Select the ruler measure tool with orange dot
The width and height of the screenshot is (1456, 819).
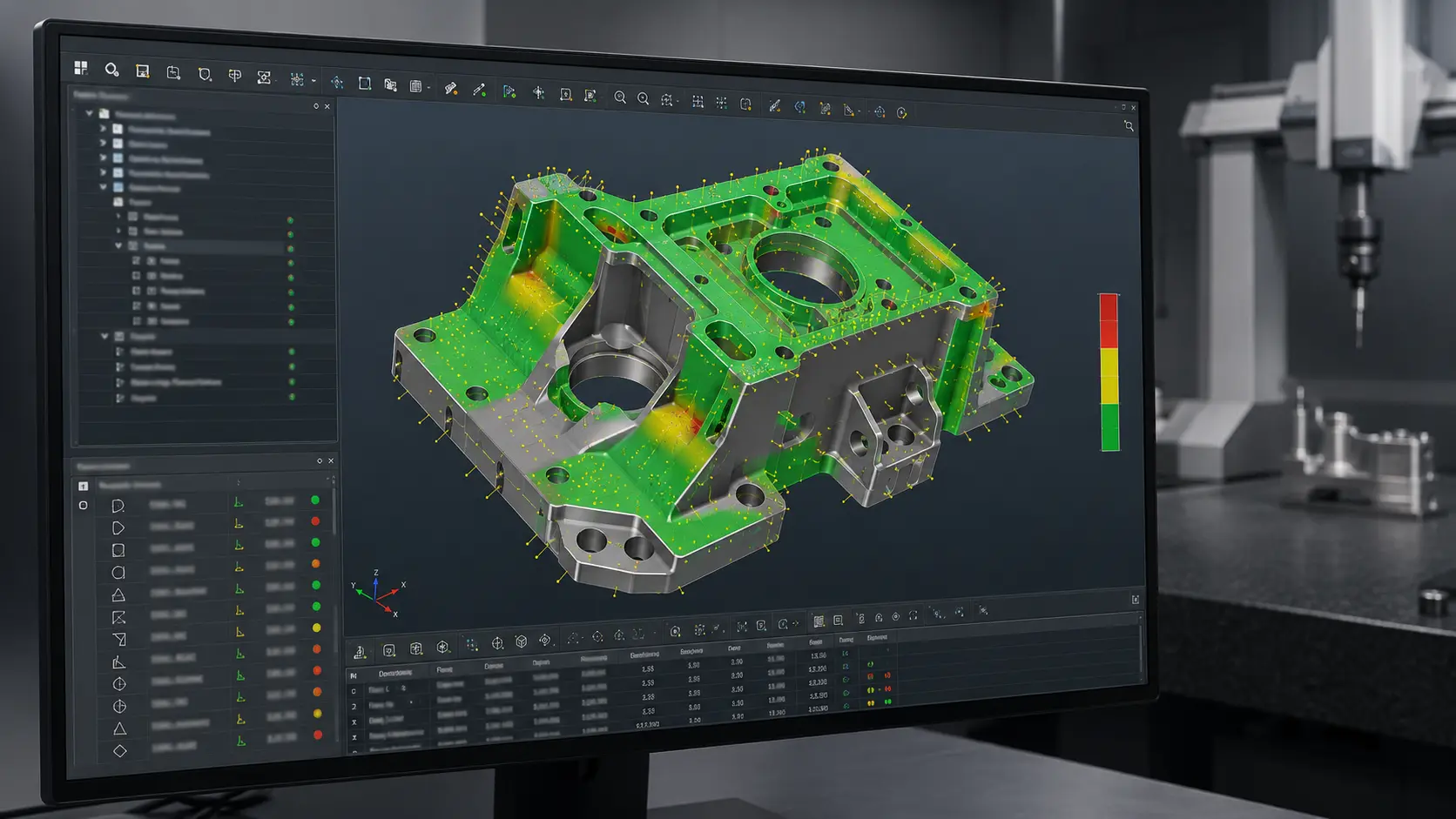coord(451,88)
